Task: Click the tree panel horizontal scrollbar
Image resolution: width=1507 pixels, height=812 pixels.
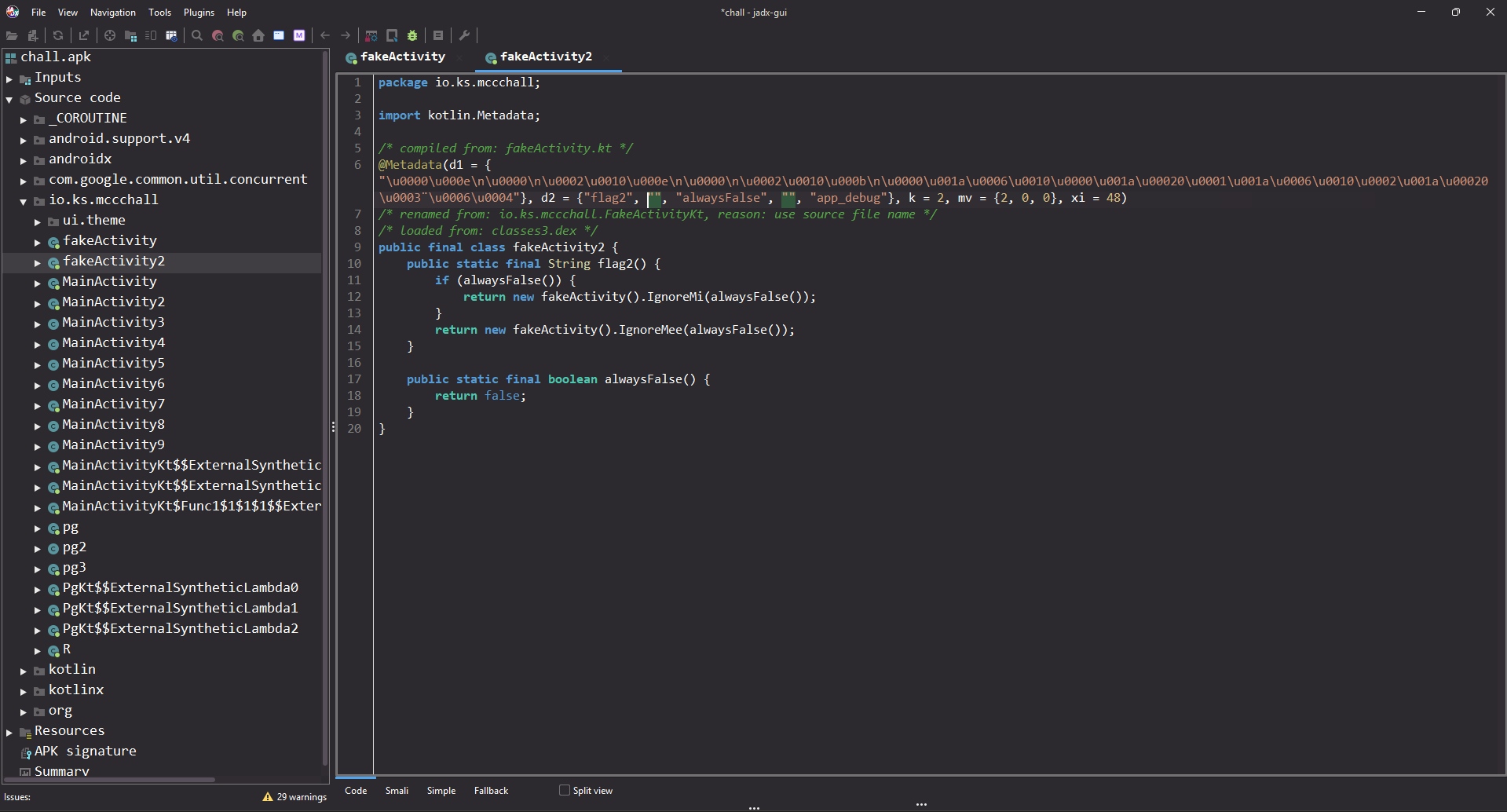Action: click(110, 780)
